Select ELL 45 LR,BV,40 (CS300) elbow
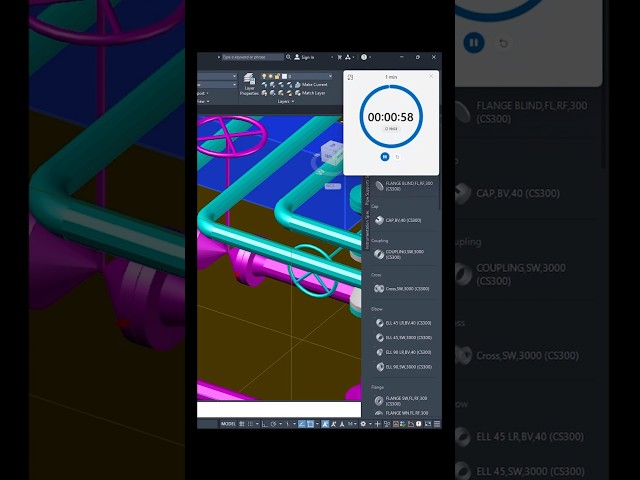Image resolution: width=640 pixels, height=480 pixels. 404,323
